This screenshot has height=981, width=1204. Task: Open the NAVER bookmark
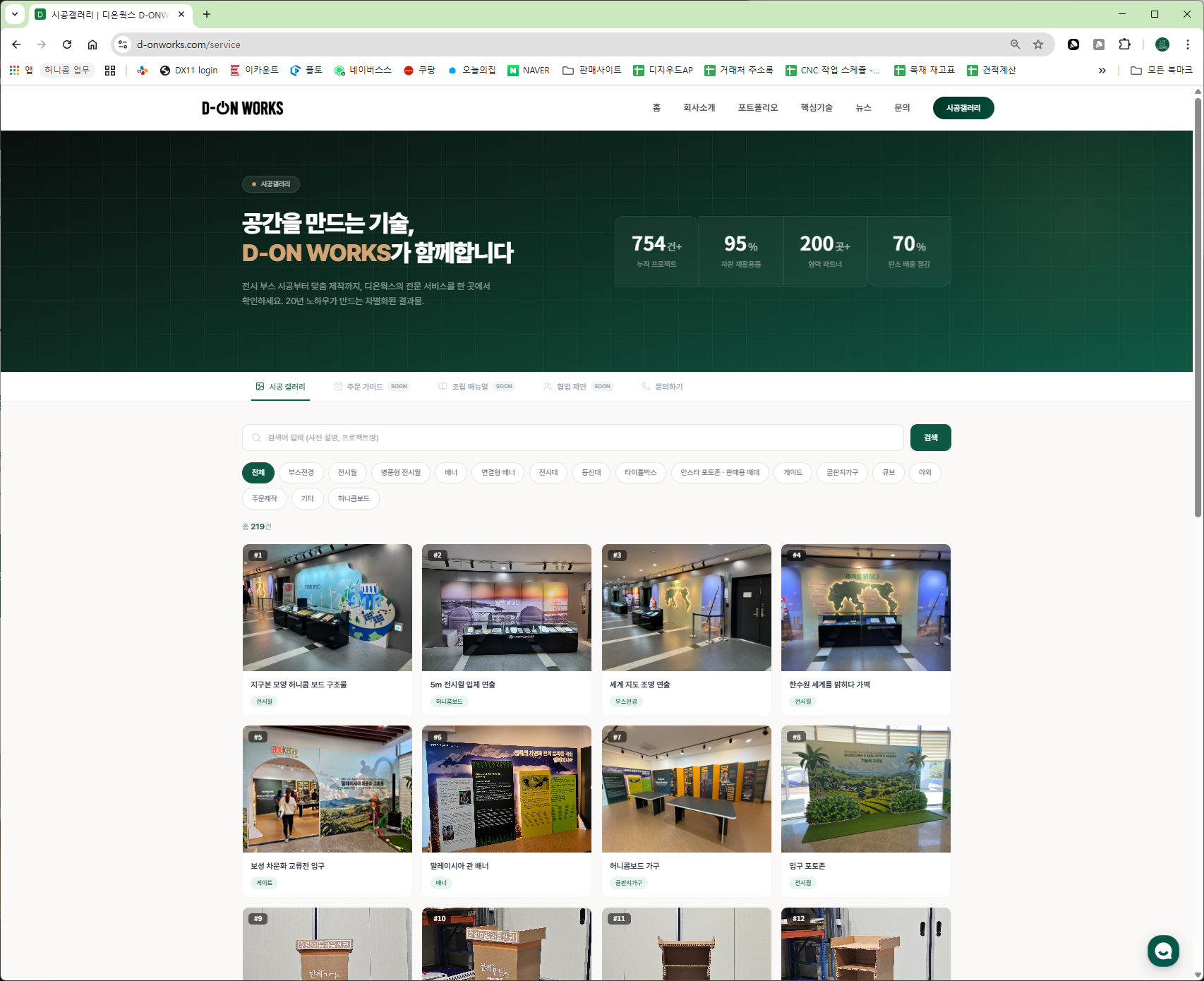click(529, 71)
